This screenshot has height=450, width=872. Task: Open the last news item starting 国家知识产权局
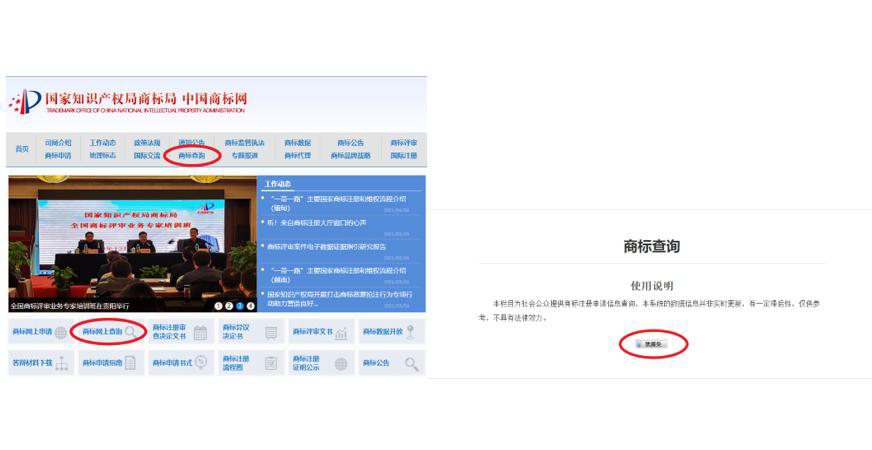tap(340, 299)
